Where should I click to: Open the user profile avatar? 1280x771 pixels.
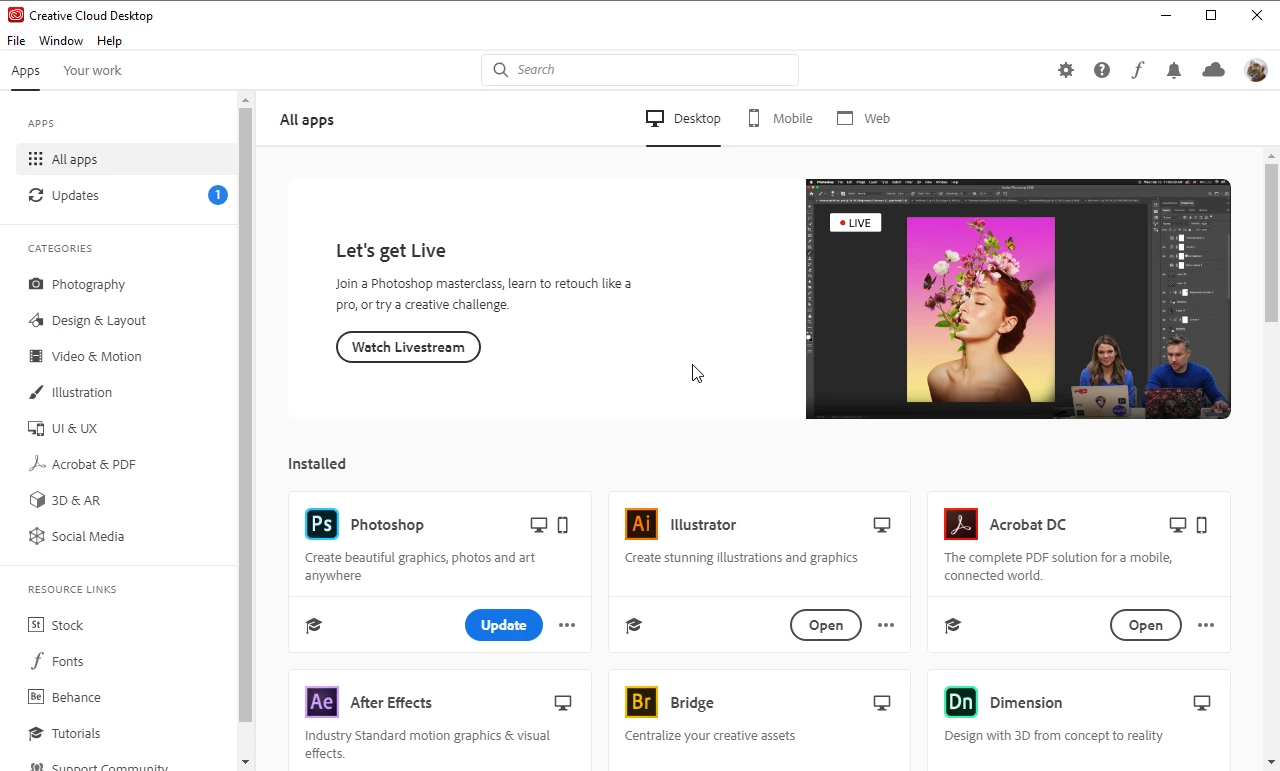coord(1256,70)
